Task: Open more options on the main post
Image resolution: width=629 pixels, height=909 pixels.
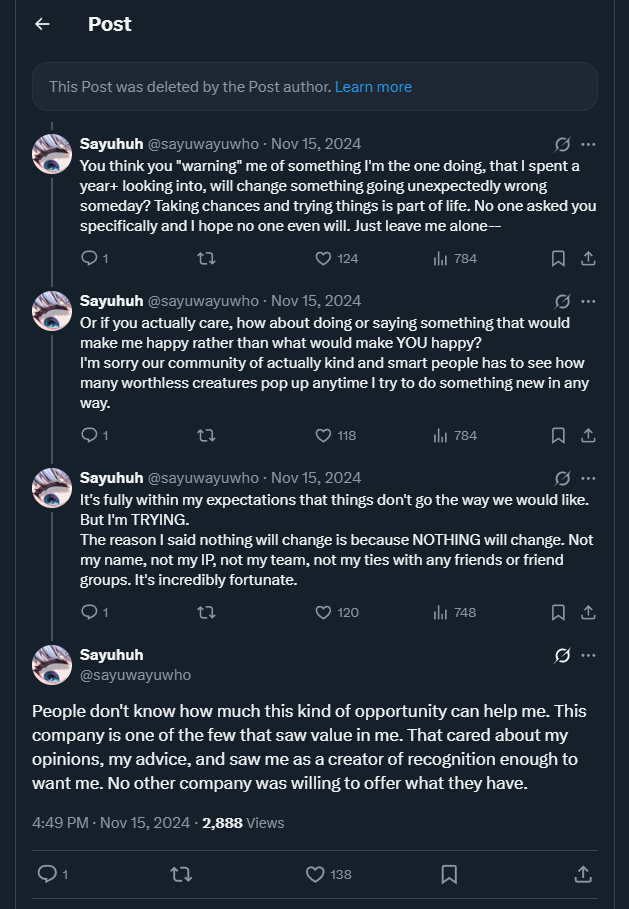Action: 588,655
